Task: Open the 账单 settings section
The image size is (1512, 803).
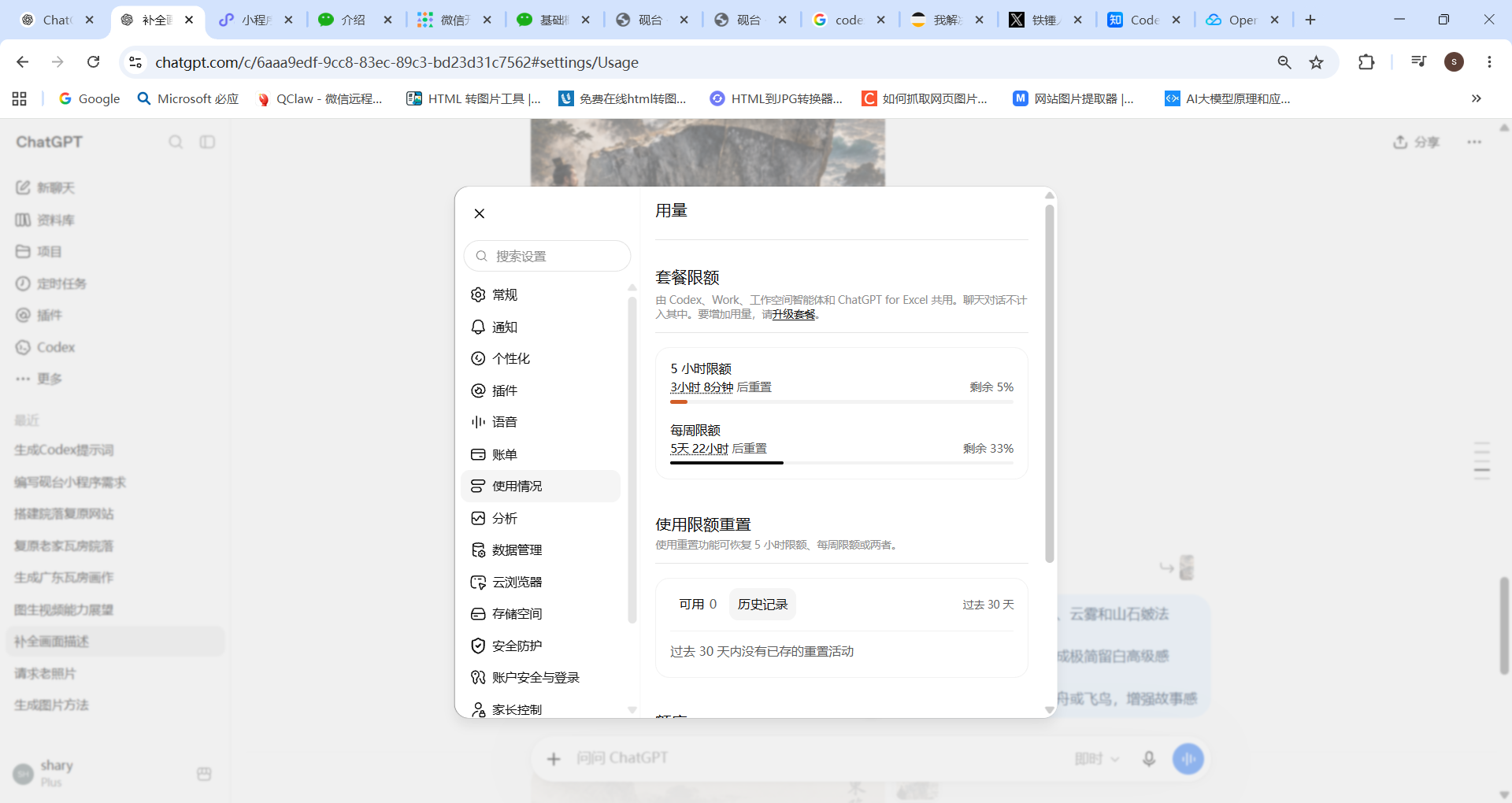Action: point(541,454)
